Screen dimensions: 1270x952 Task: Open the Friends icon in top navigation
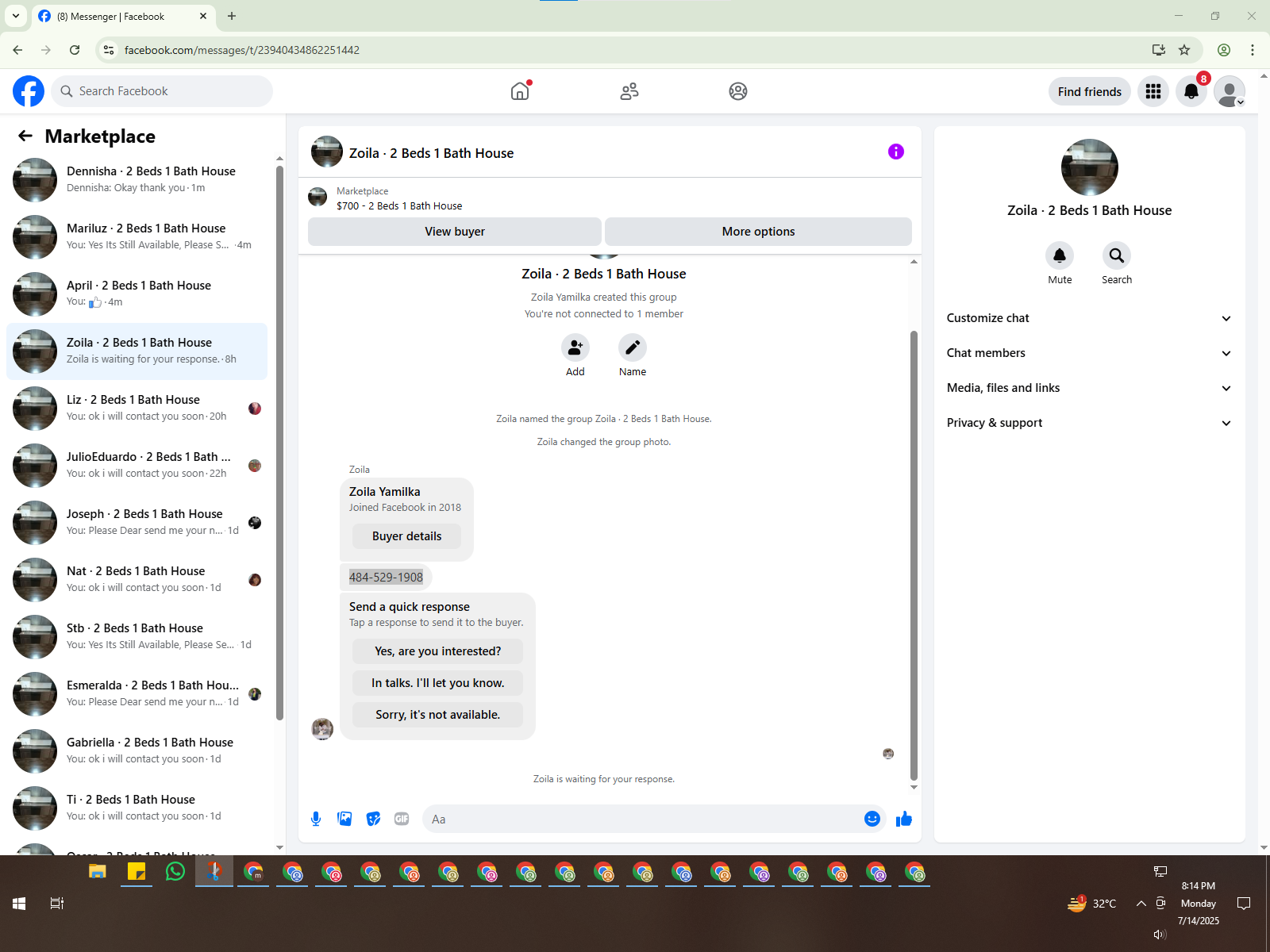(x=629, y=91)
